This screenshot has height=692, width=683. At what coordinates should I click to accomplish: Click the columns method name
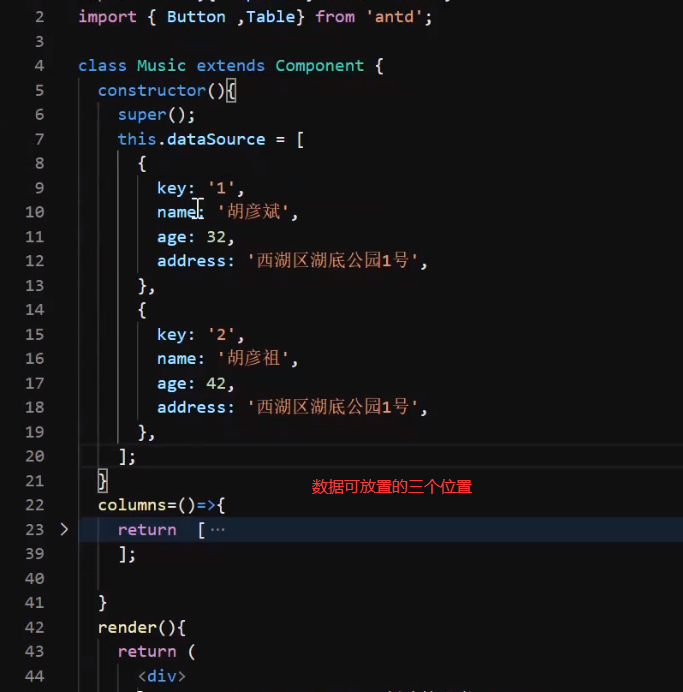coord(132,505)
